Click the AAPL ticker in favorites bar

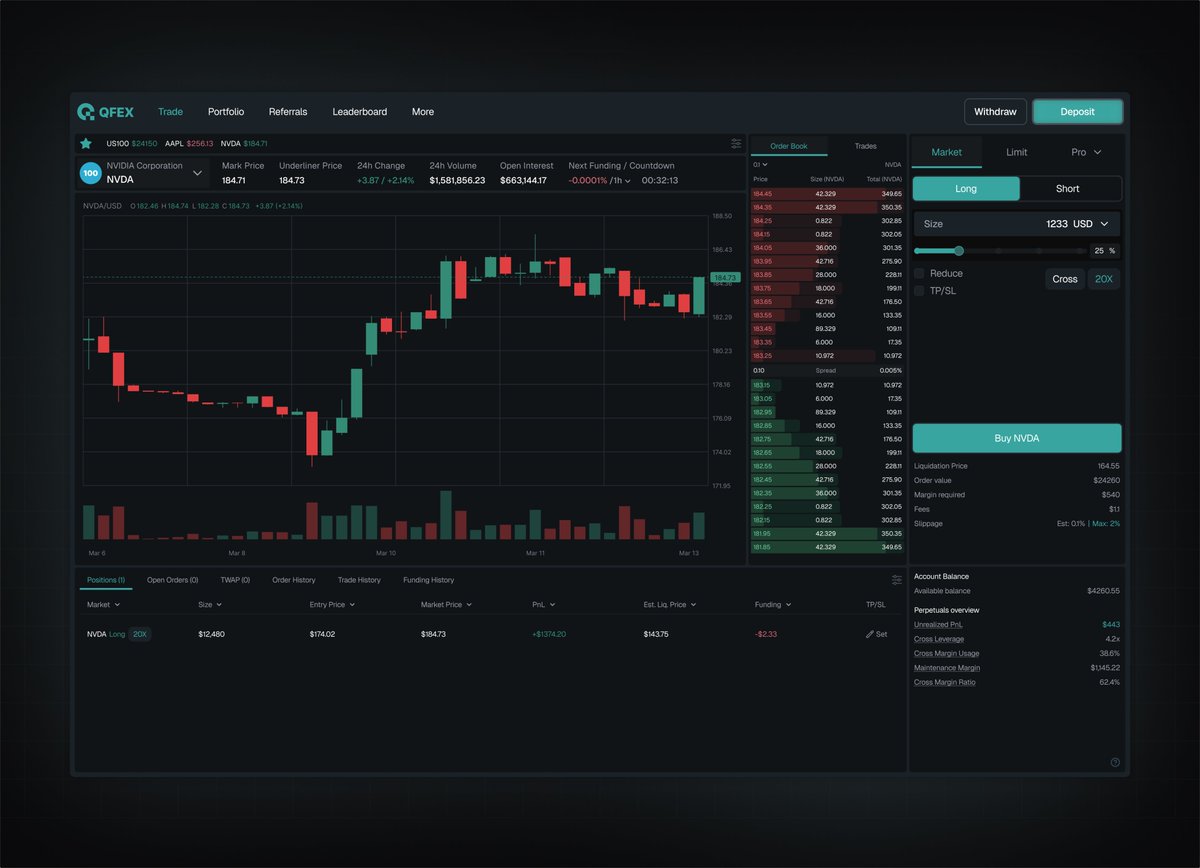pos(190,144)
